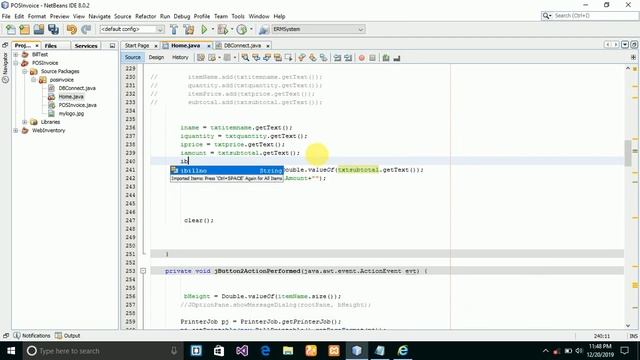Choose ibillno from the code completion popup
The image size is (640, 360).
point(227,171)
